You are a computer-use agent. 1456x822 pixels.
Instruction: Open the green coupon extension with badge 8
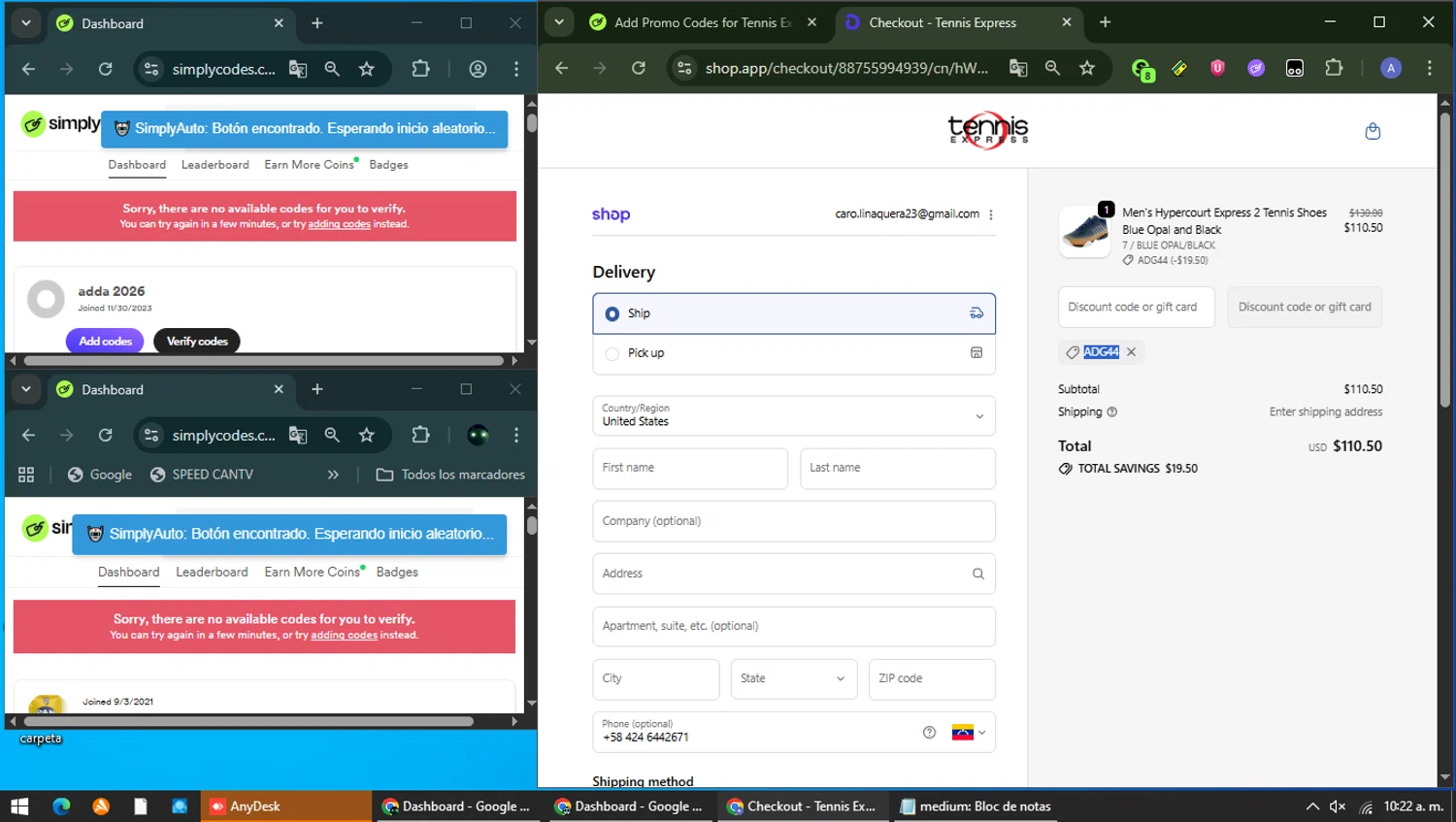(1142, 69)
